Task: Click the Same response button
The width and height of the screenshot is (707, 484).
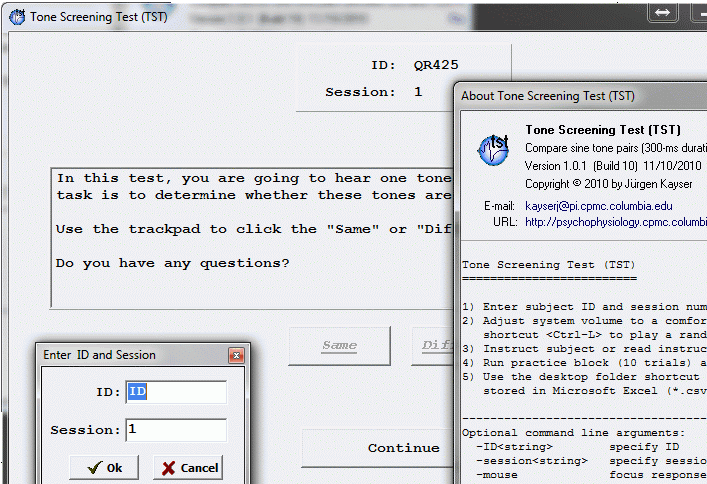Action: click(339, 346)
